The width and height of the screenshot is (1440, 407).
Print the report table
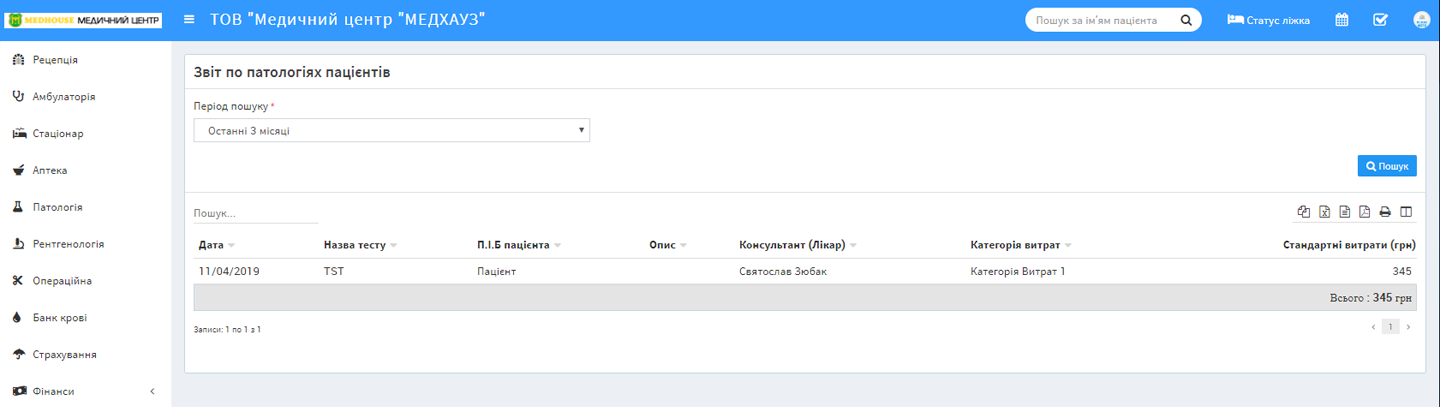pos(1385,212)
